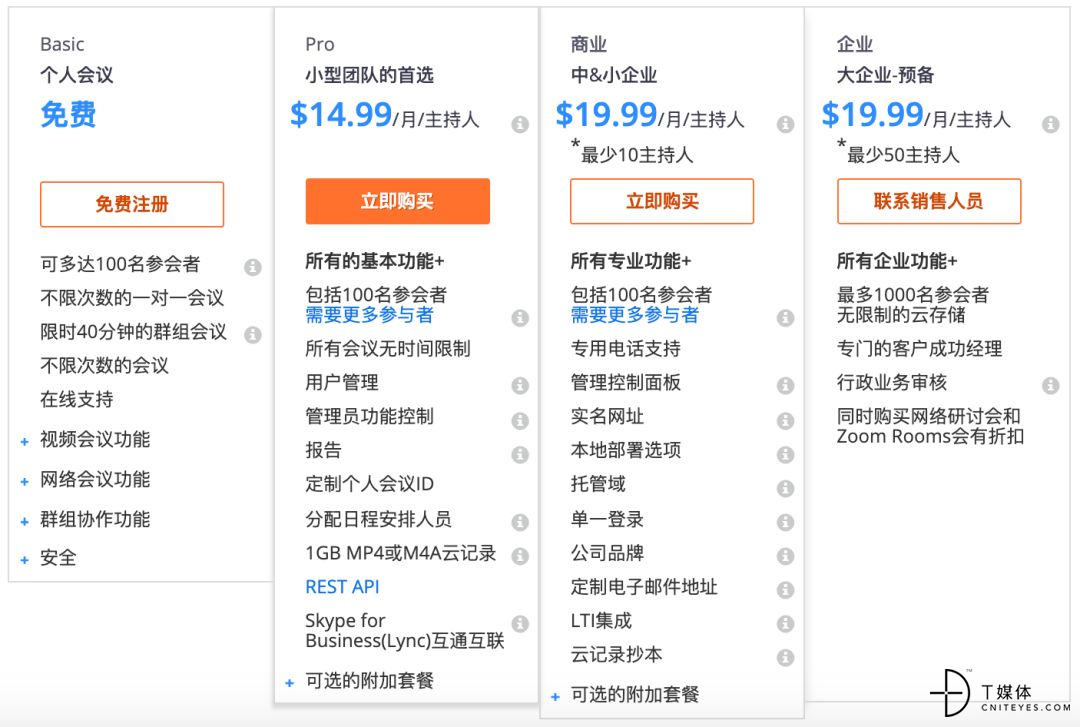Show info for 用户管理
Image resolution: width=1080 pixels, height=727 pixels.
520,385
